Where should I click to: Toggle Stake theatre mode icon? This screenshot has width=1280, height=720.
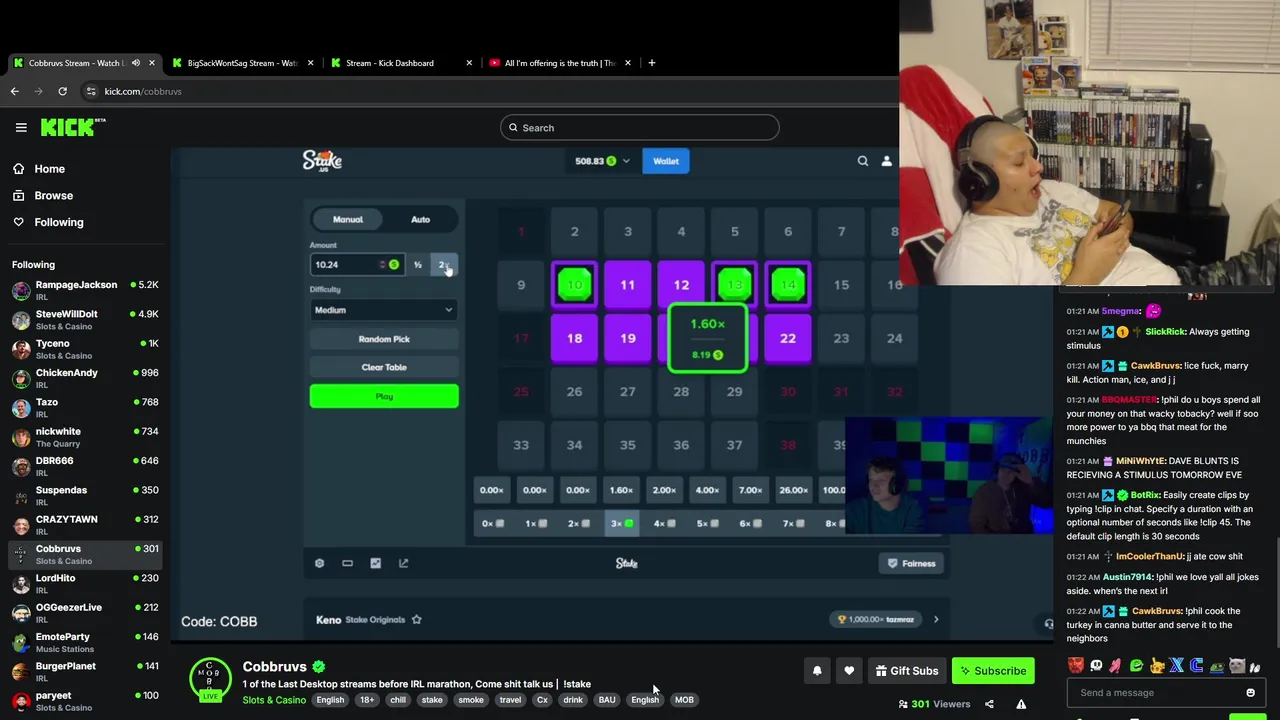pyautogui.click(x=347, y=563)
